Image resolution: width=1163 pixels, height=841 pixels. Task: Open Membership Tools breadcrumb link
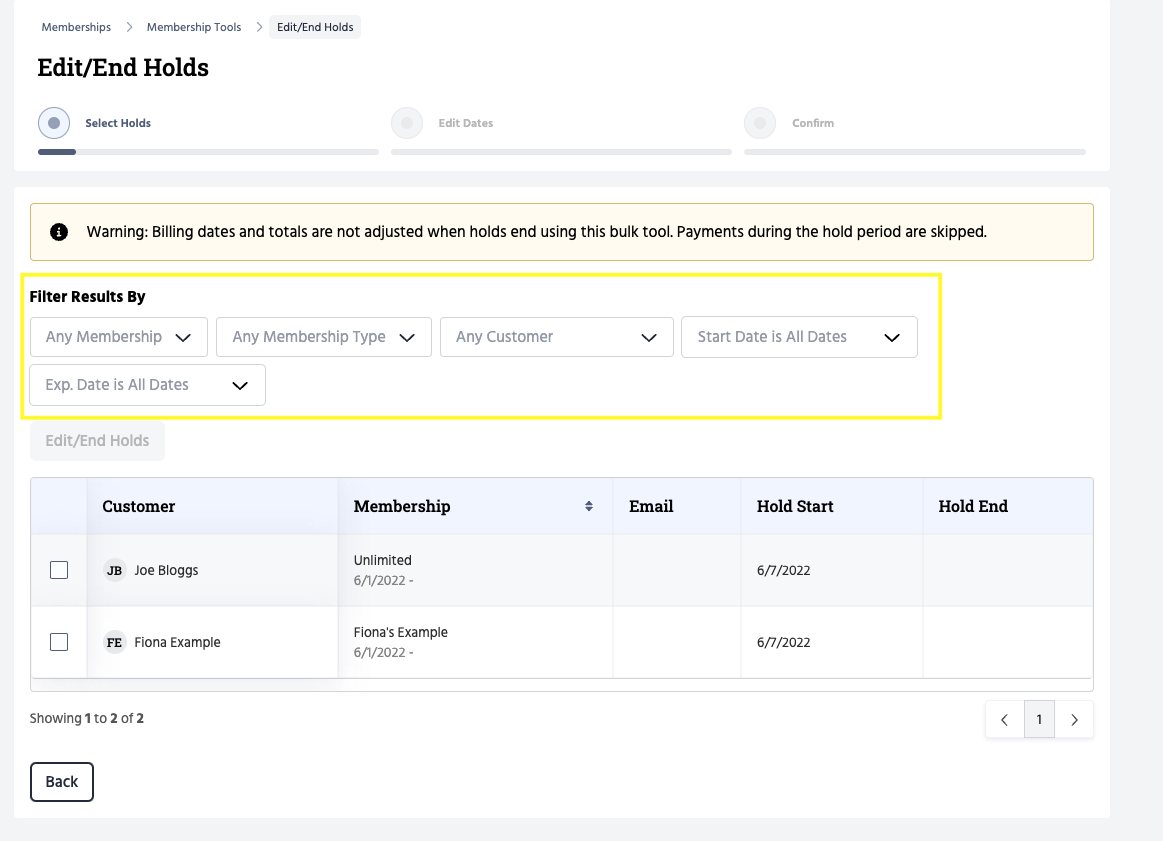coord(194,27)
